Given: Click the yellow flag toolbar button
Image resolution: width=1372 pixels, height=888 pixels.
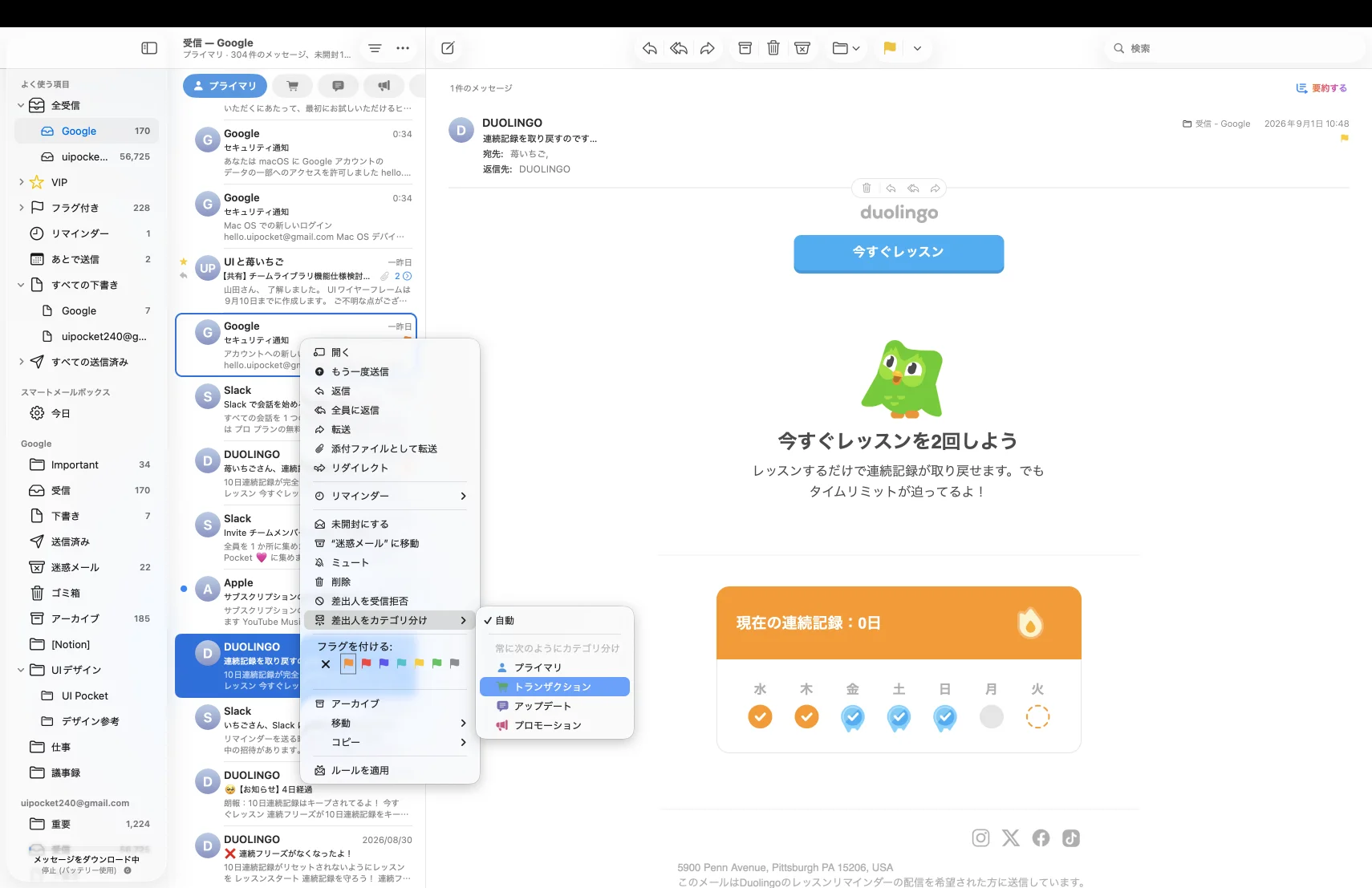Looking at the screenshot, I should (890, 48).
